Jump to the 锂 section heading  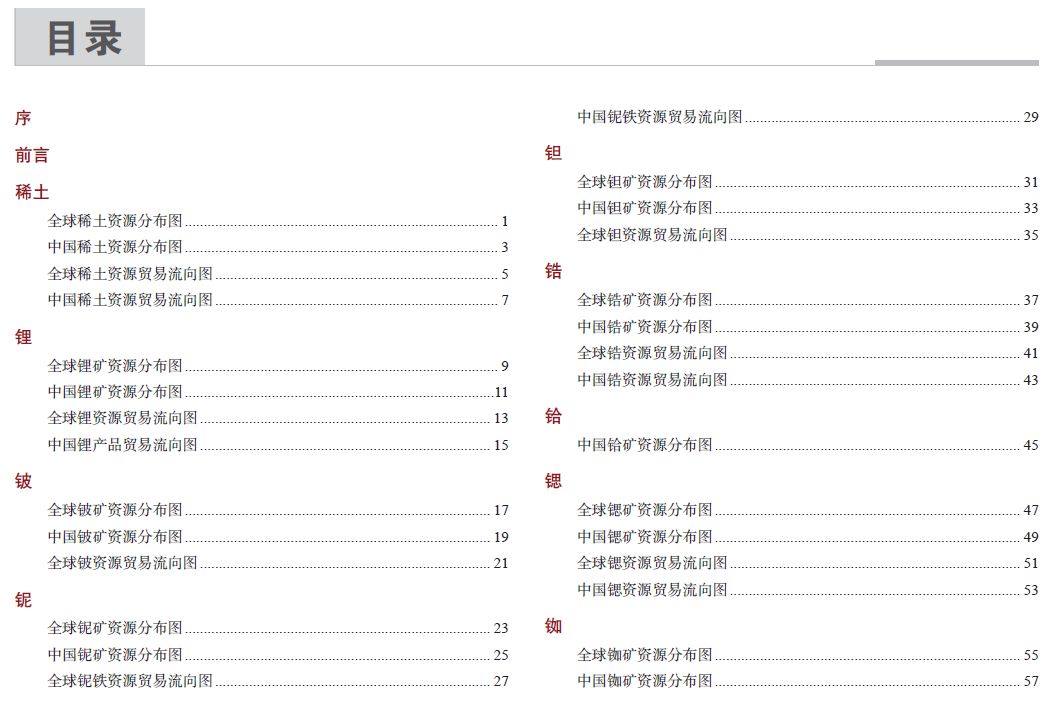click(23, 337)
